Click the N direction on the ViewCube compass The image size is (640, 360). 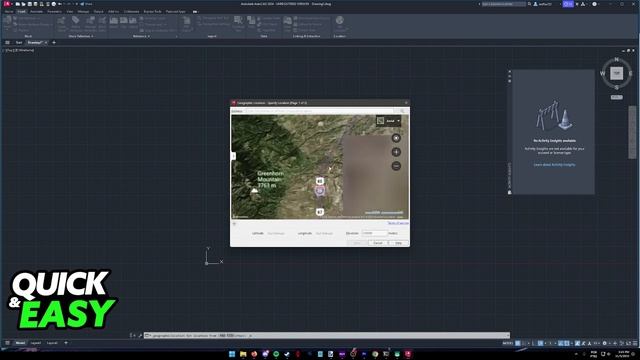point(616,60)
